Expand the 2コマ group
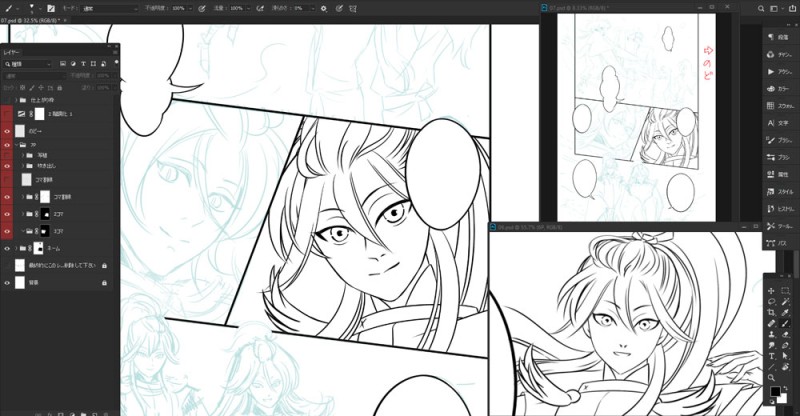Image resolution: width=800 pixels, height=416 pixels. click(23, 214)
